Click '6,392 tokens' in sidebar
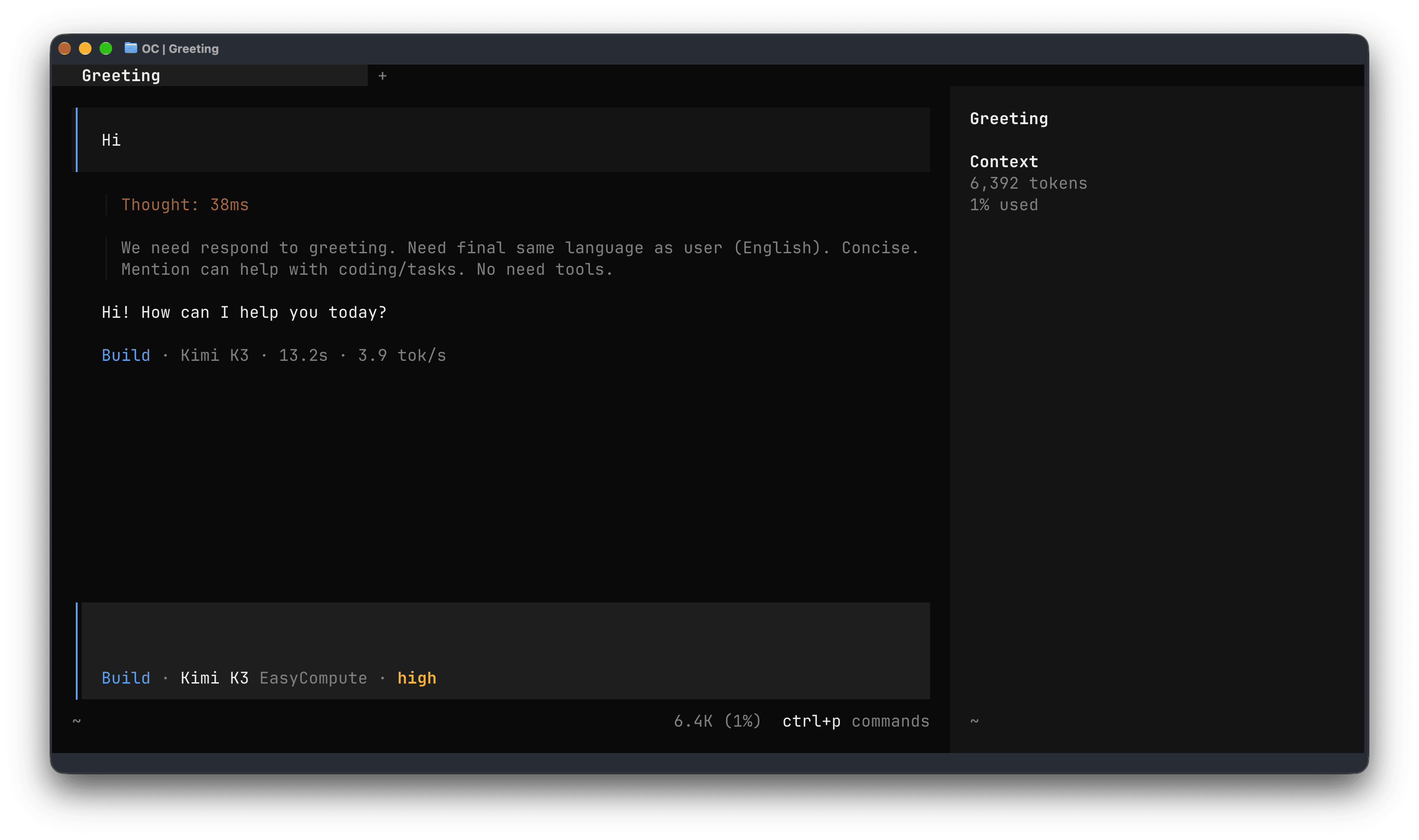1419x840 pixels. click(1028, 183)
